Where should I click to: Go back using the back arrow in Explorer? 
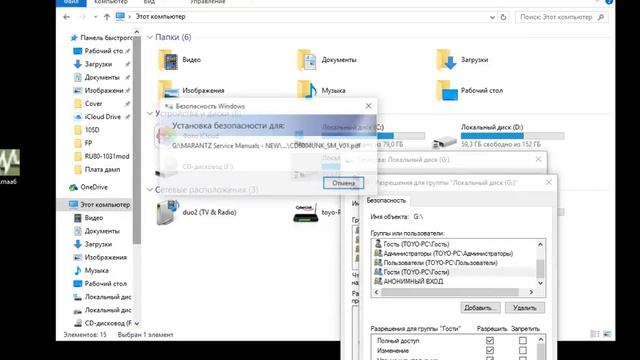point(67,17)
